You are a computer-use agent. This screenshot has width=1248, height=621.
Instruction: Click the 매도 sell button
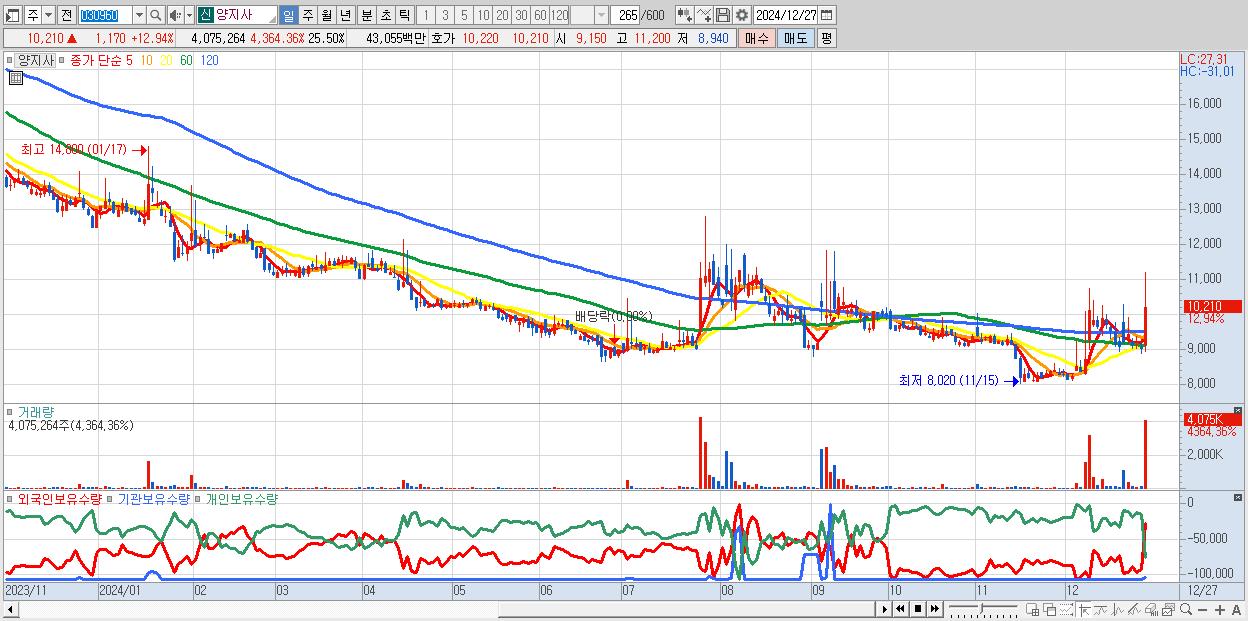pos(795,38)
